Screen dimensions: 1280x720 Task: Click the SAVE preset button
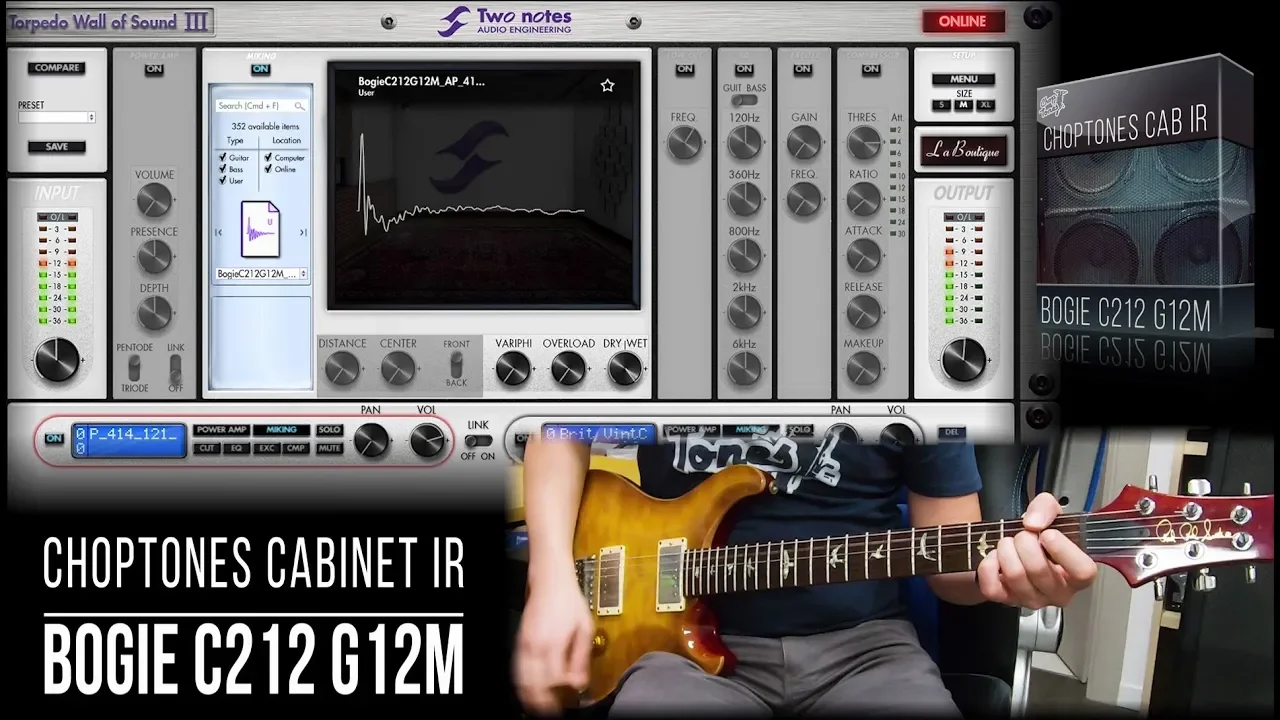click(x=57, y=147)
